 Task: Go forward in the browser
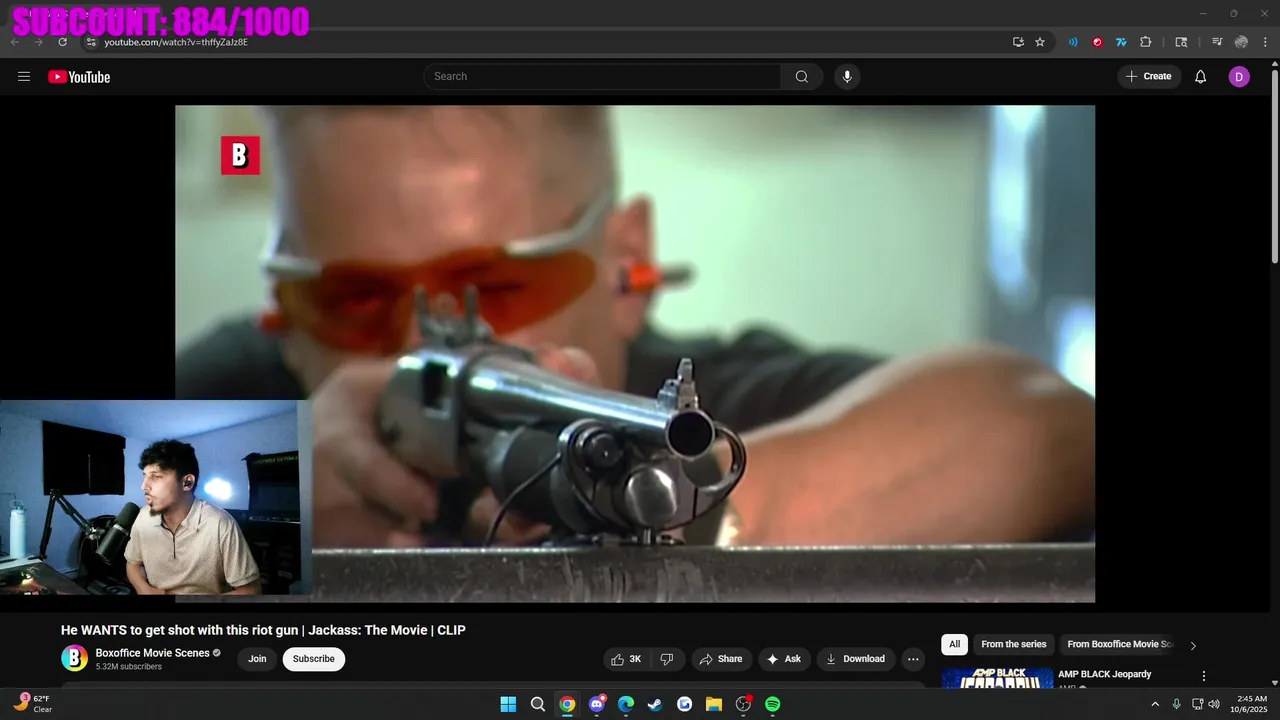pyautogui.click(x=39, y=42)
